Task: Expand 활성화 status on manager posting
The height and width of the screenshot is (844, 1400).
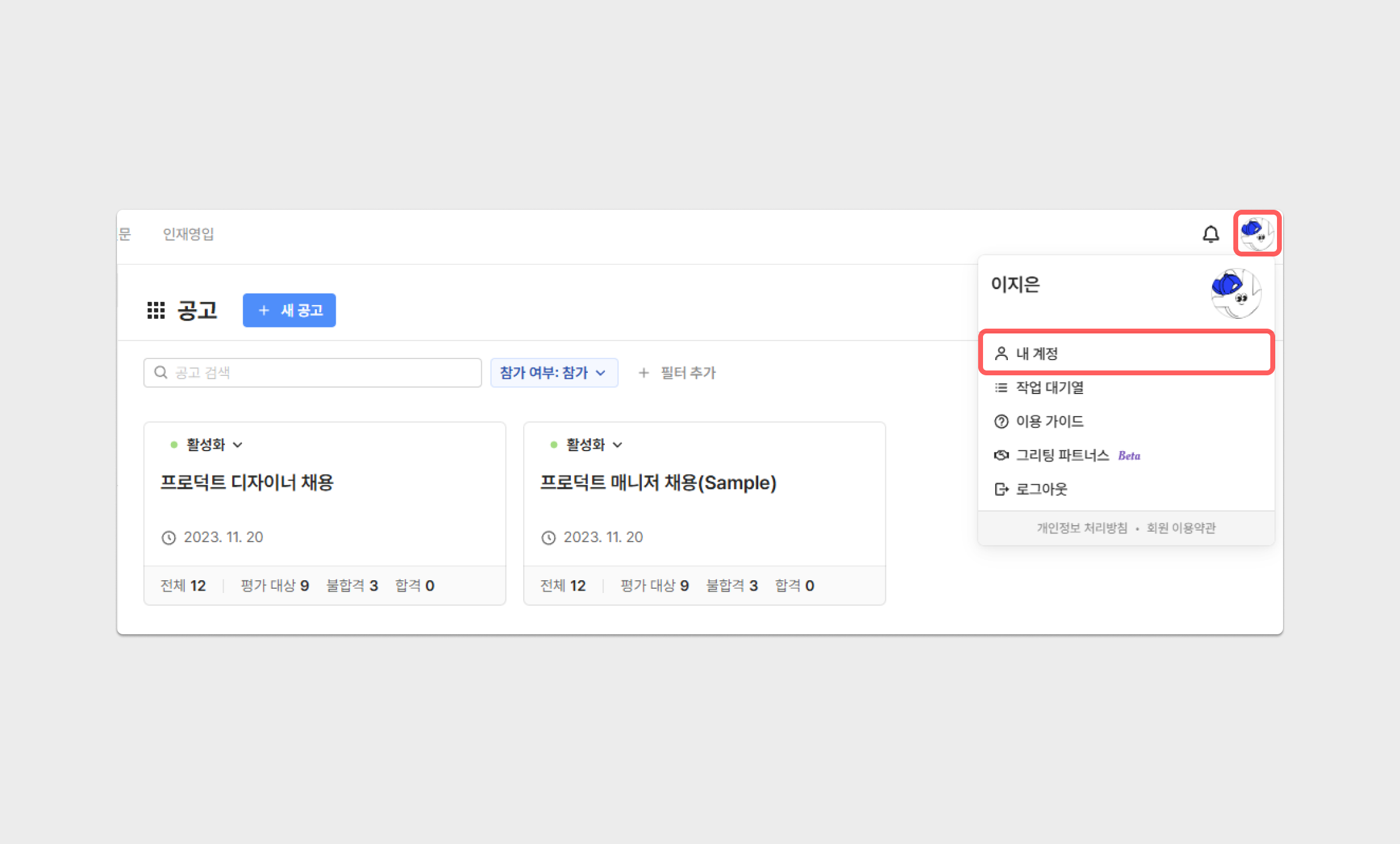Action: [593, 445]
